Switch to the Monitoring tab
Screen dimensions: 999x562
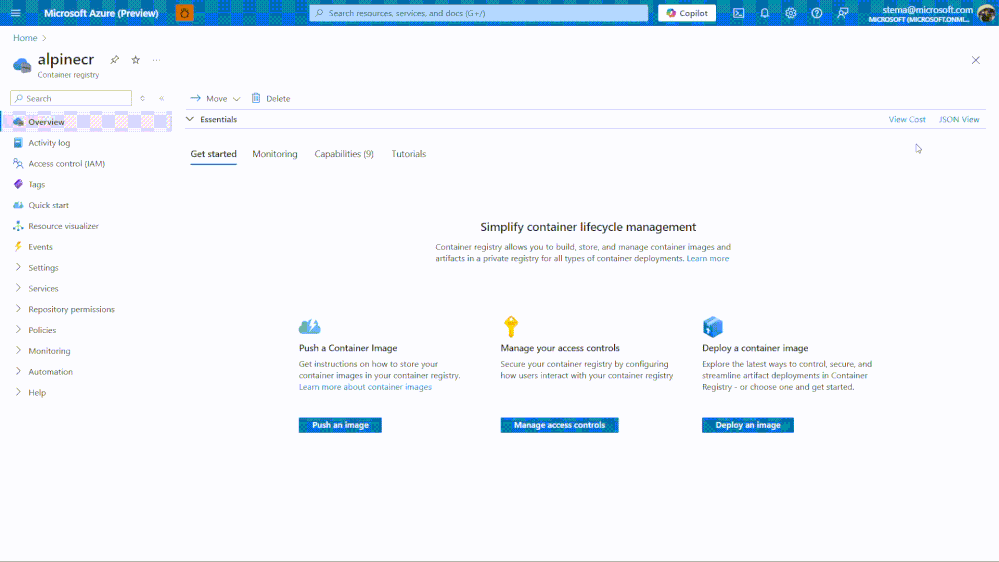click(x=275, y=154)
